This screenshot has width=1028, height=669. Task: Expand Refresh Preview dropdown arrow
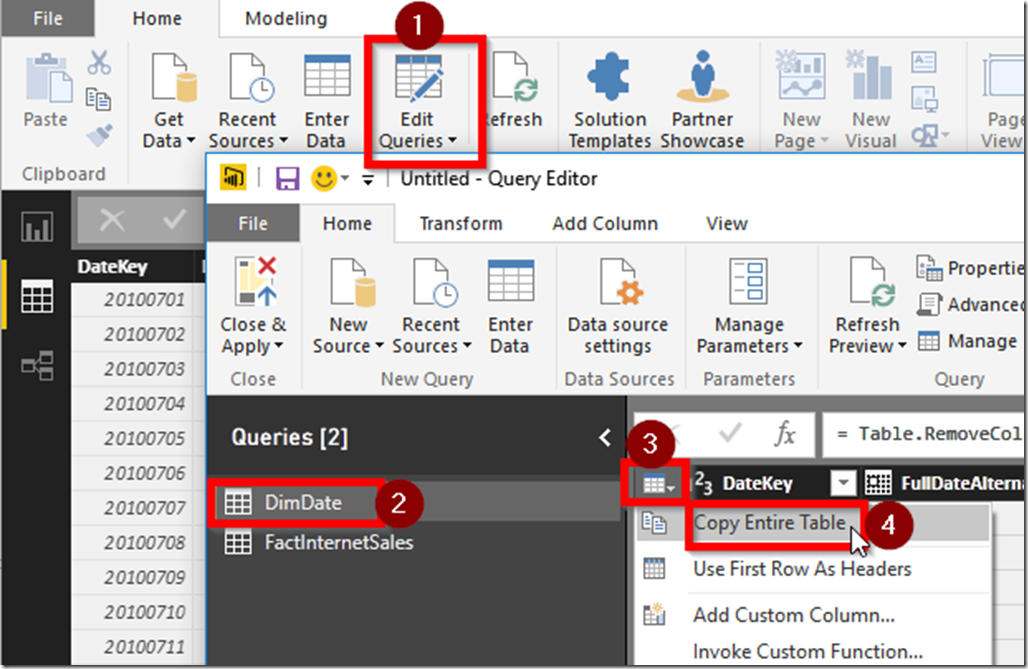pyautogui.click(x=902, y=346)
